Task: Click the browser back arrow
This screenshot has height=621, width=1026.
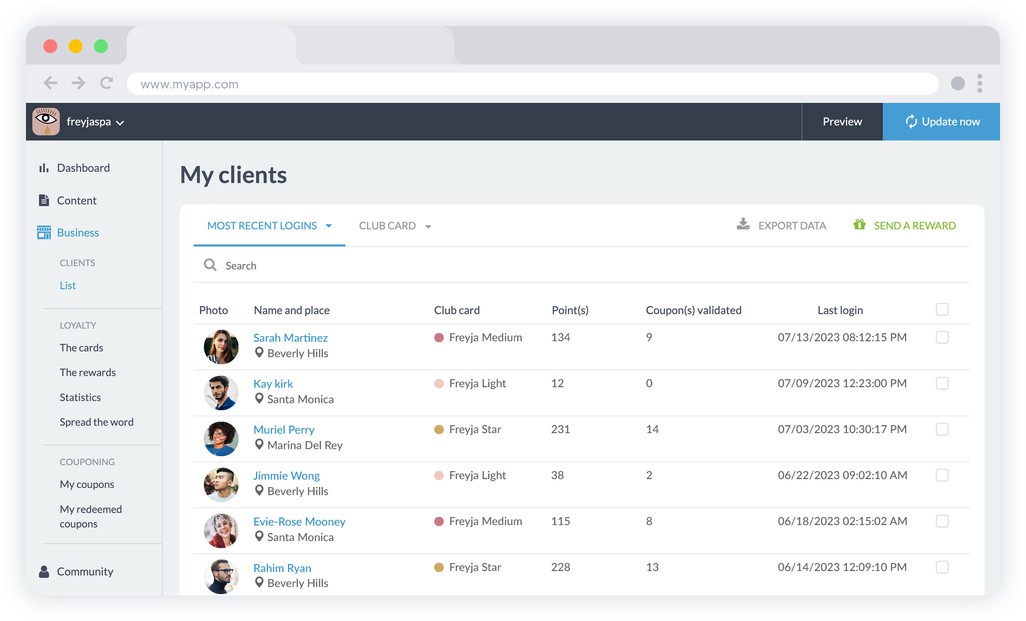Action: (x=50, y=84)
